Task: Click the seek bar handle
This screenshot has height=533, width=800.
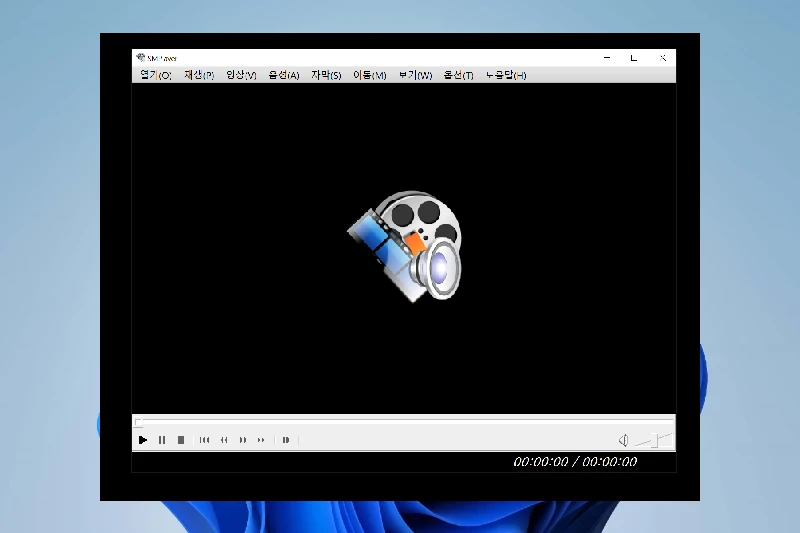Action: pos(138,422)
